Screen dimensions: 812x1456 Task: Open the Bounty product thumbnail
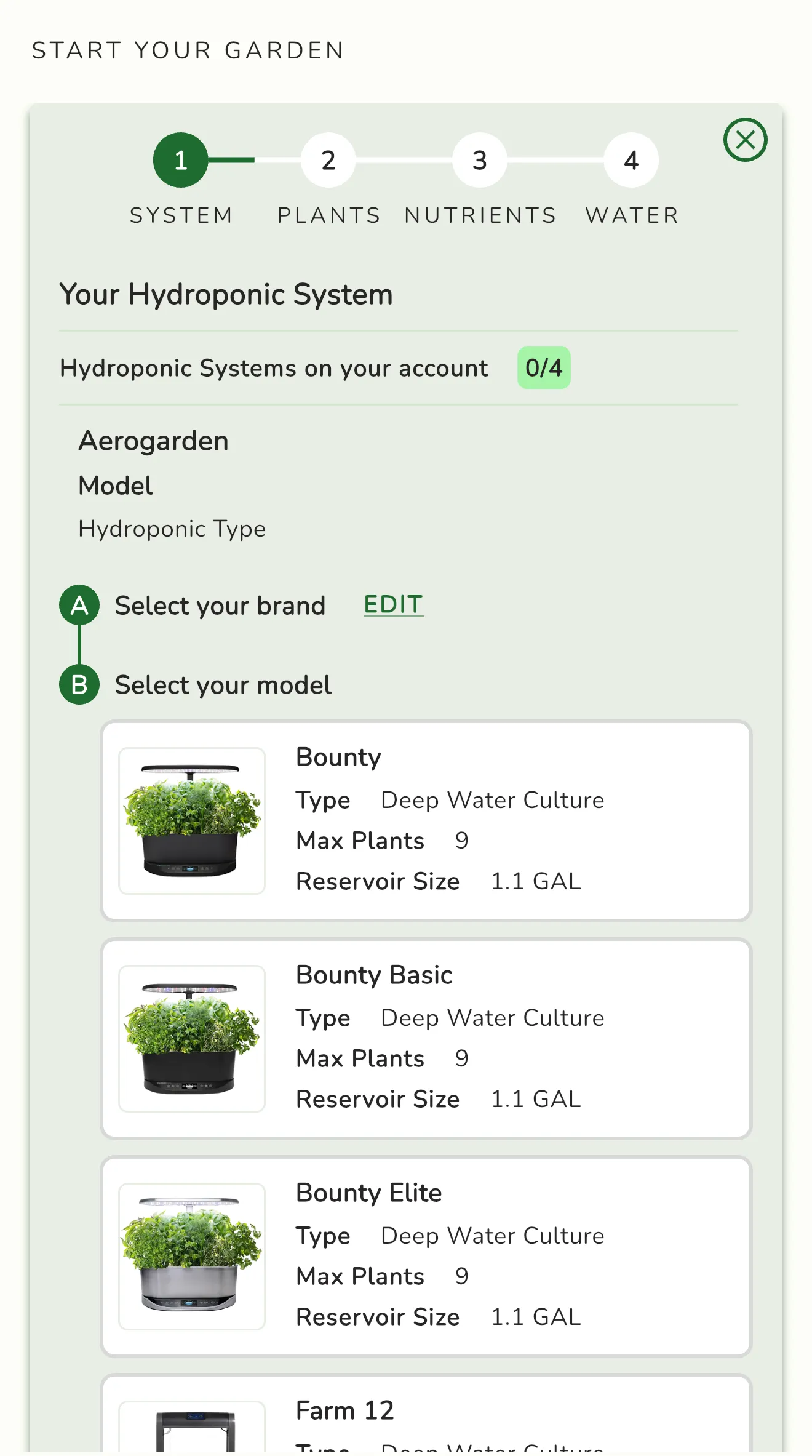(x=192, y=821)
